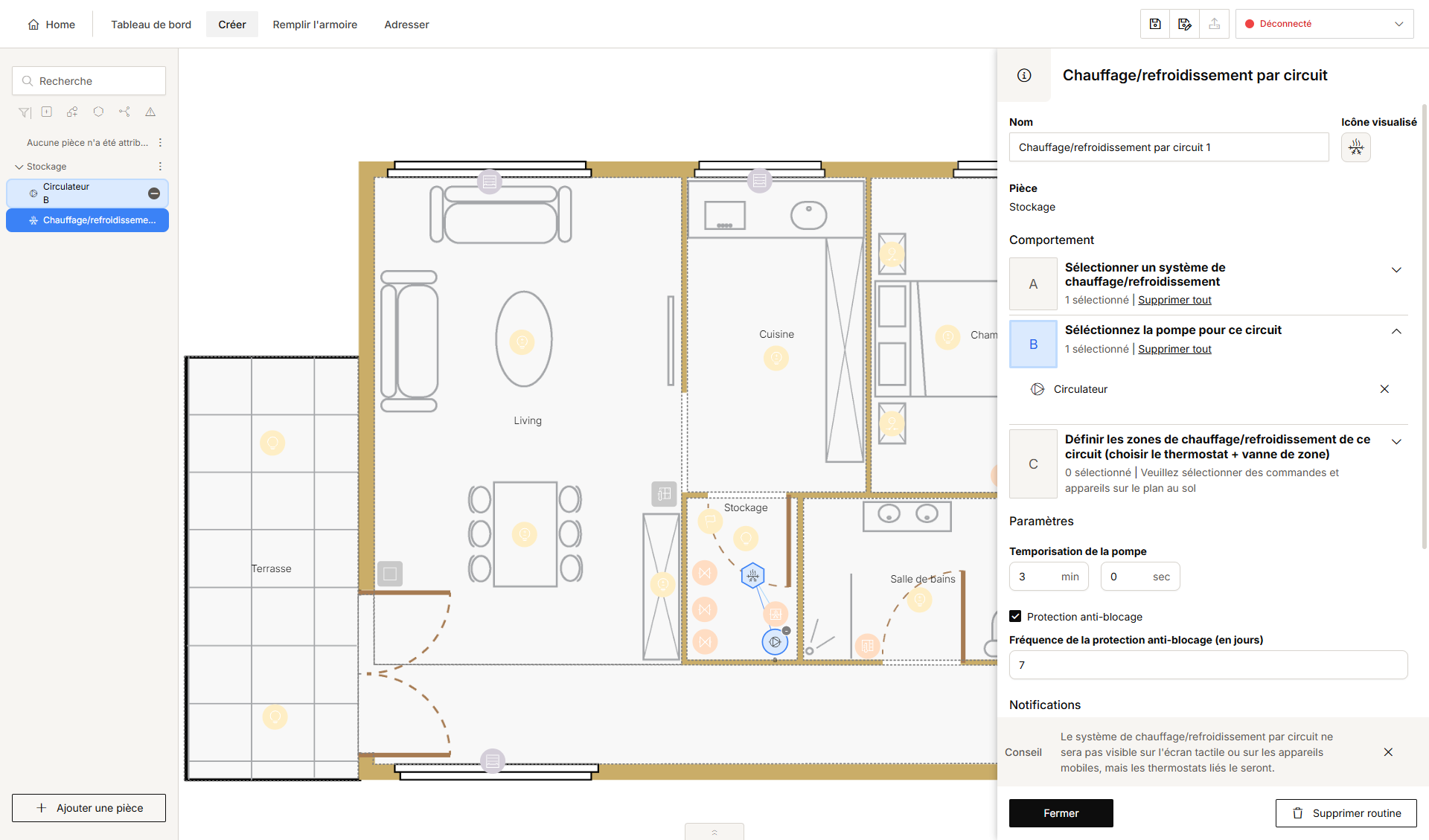Expand step A heating system selection
Viewport: 1429px width, 840px height.
pyautogui.click(x=1396, y=270)
